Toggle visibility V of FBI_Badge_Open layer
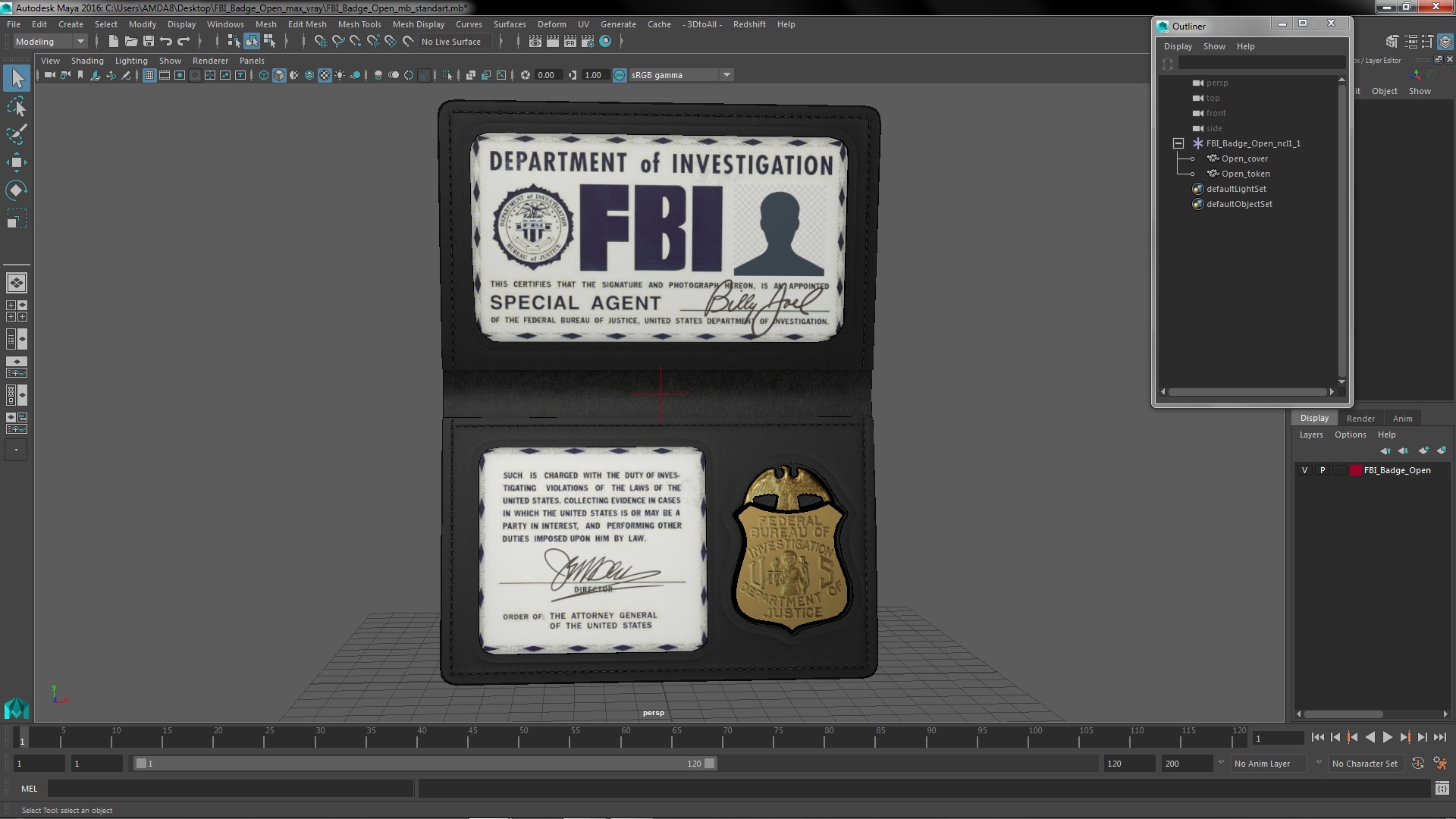The image size is (1456, 819). coord(1304,470)
